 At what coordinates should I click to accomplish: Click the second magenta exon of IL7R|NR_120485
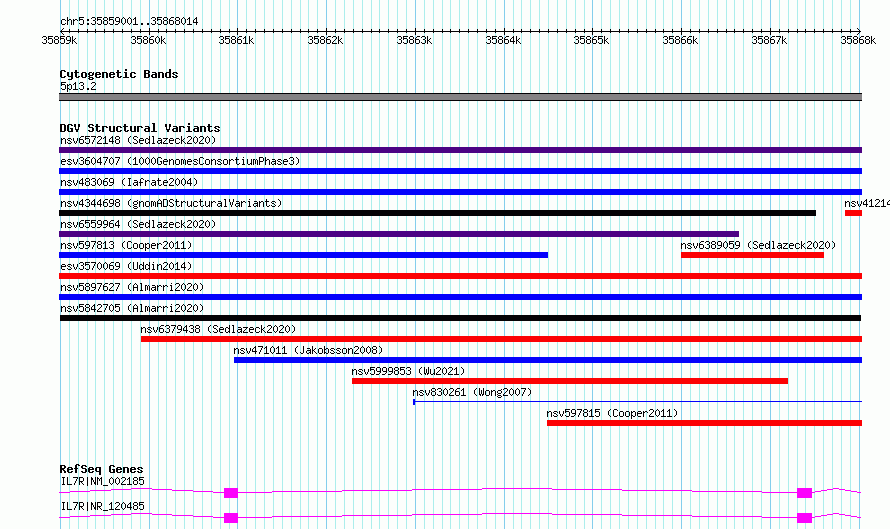click(804, 518)
